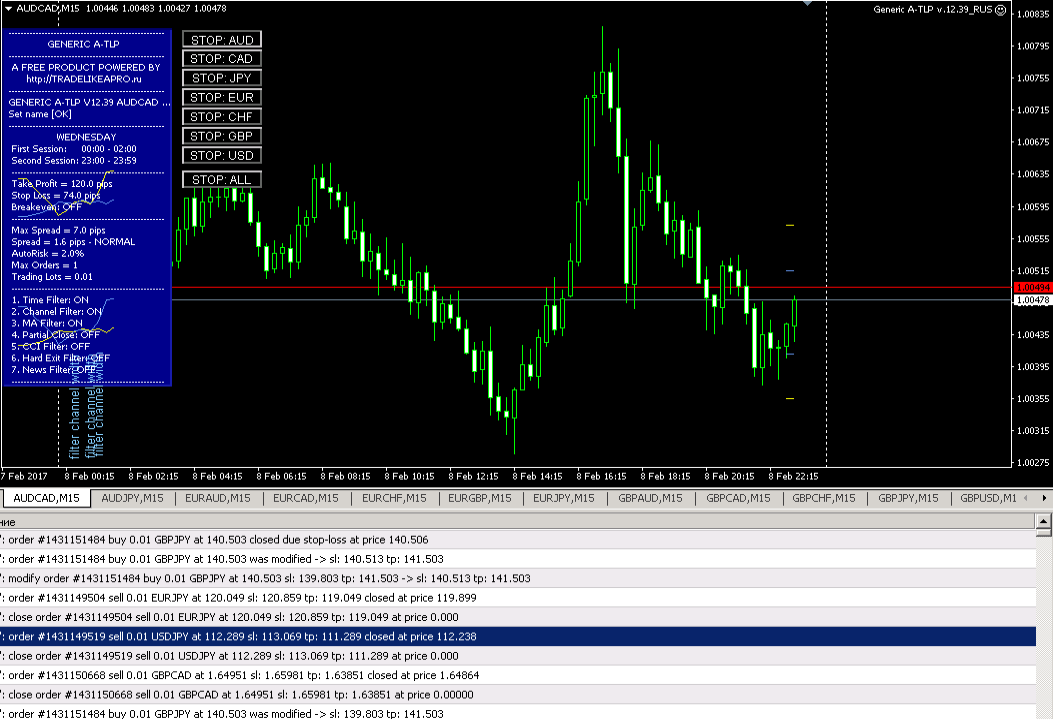Select log row close order USDJPY sell
Screen dimensions: 1053x719
point(518,656)
